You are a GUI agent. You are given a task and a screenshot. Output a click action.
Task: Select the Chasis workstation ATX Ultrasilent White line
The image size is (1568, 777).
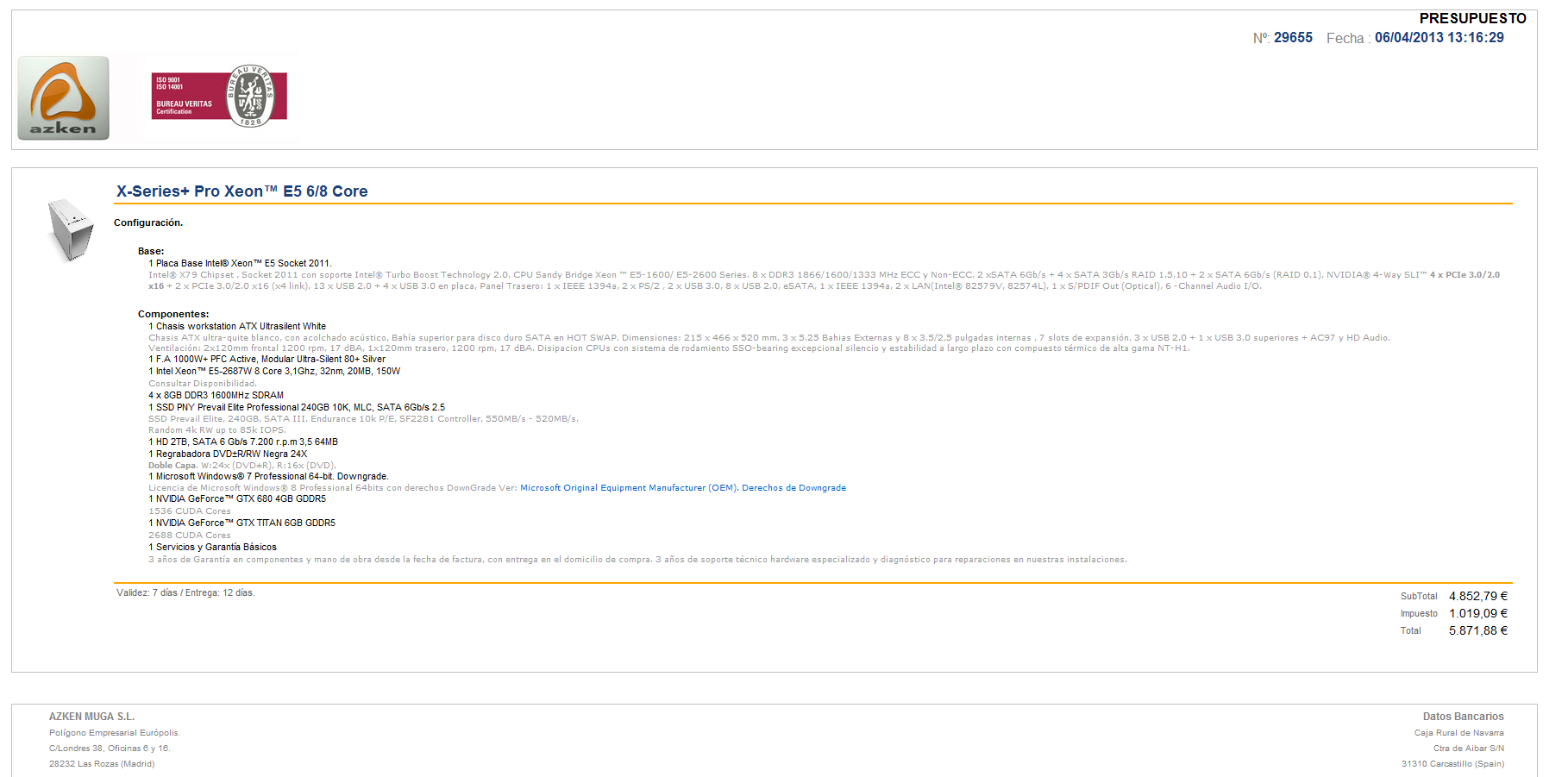tap(237, 327)
